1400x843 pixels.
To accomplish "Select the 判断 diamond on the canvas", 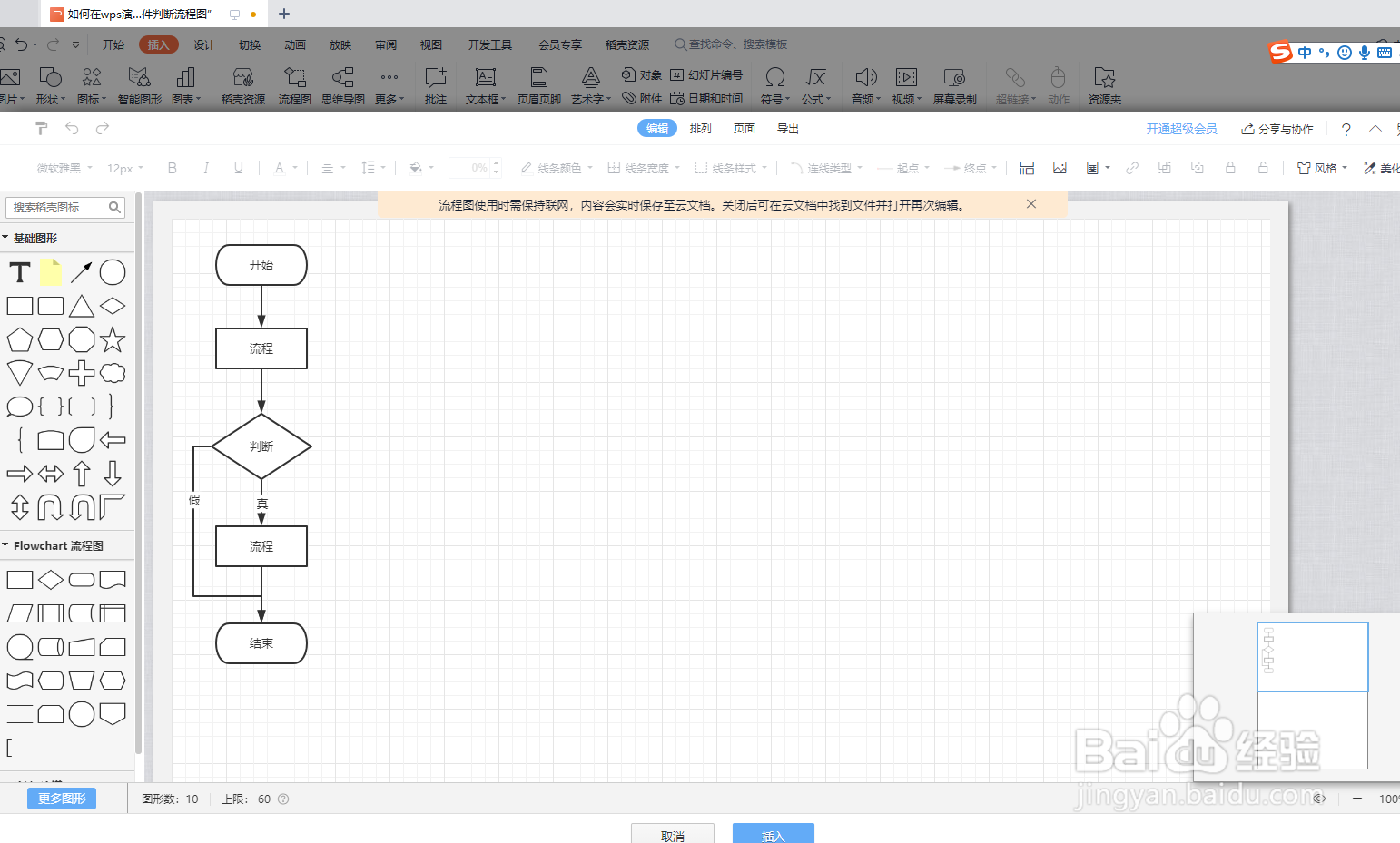I will coord(261,446).
